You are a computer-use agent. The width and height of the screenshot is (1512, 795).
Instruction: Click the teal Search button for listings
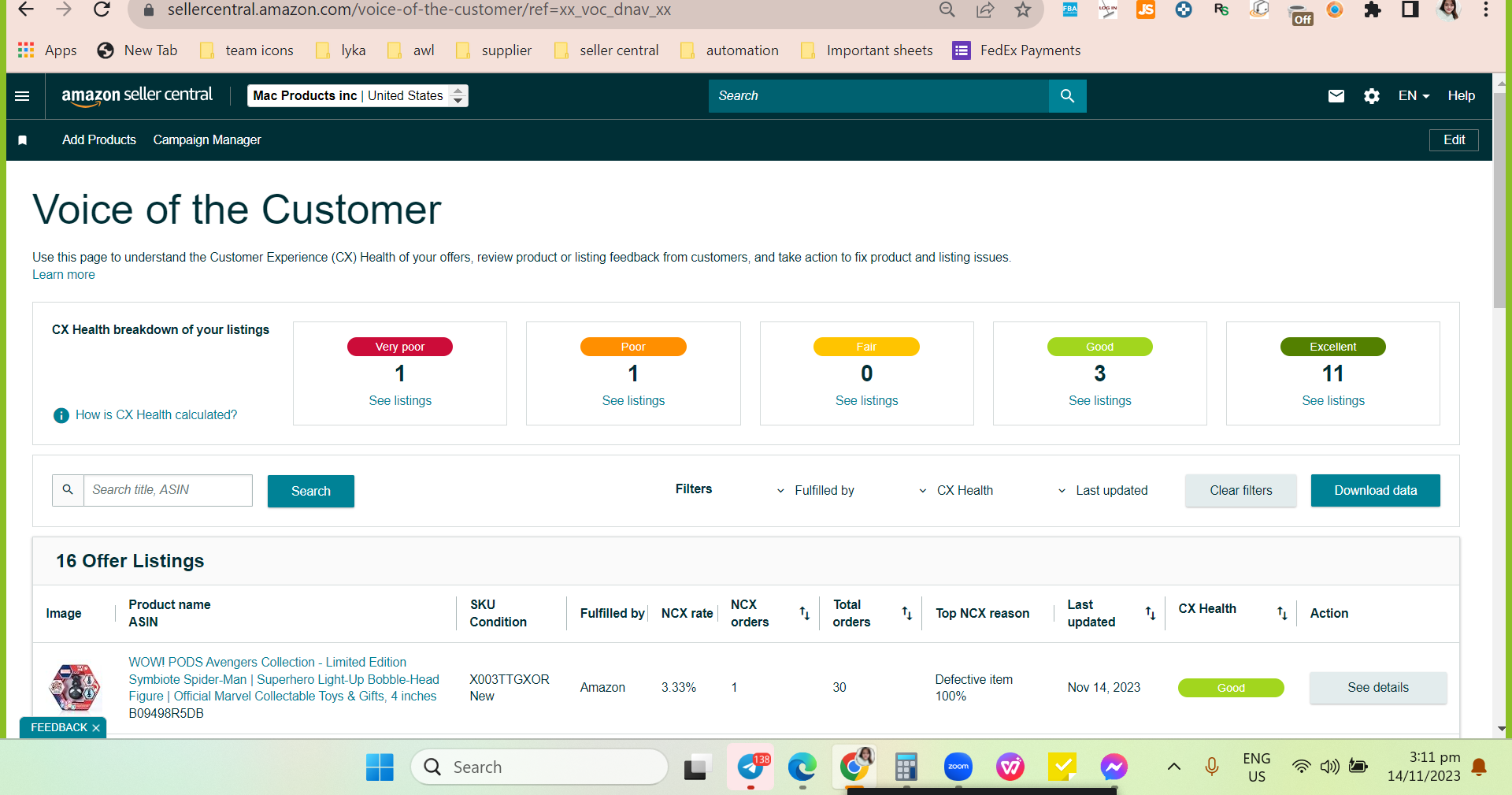click(x=311, y=491)
